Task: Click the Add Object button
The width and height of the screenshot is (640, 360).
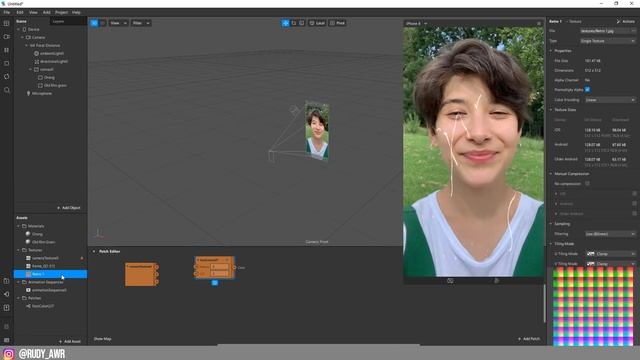Action: tap(69, 208)
